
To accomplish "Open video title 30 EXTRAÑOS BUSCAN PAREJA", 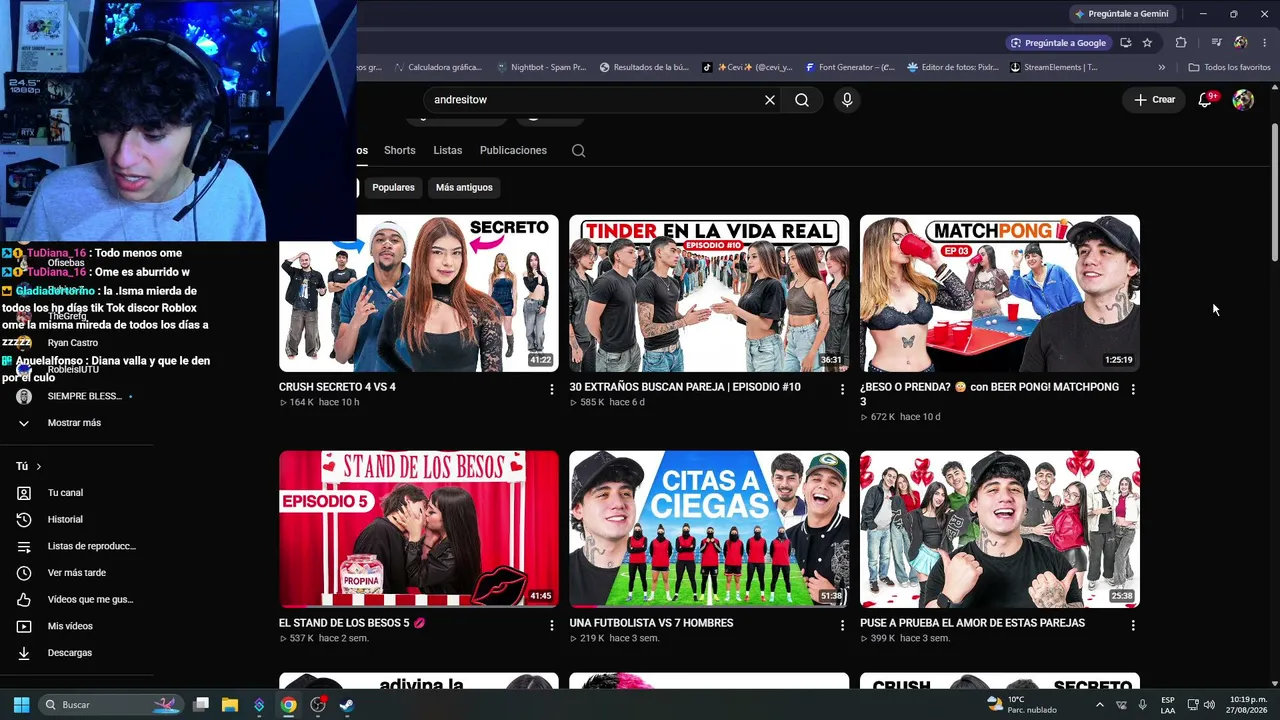I will pos(685,387).
